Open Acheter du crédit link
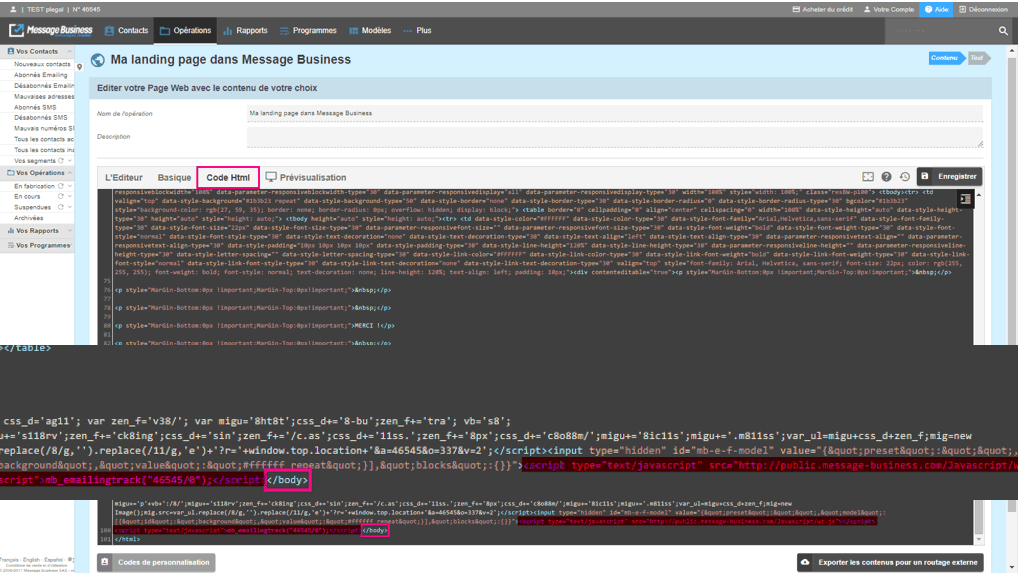Viewport: 1018px width, 576px height. (x=823, y=9)
